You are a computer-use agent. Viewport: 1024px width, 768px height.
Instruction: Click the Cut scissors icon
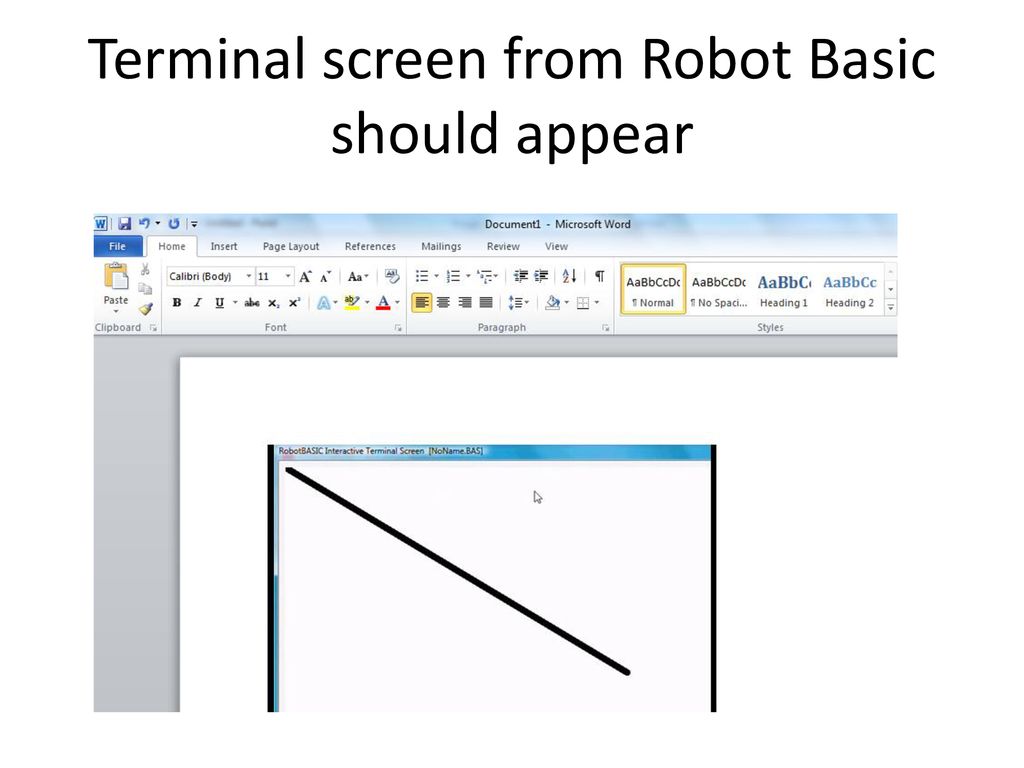[145, 269]
